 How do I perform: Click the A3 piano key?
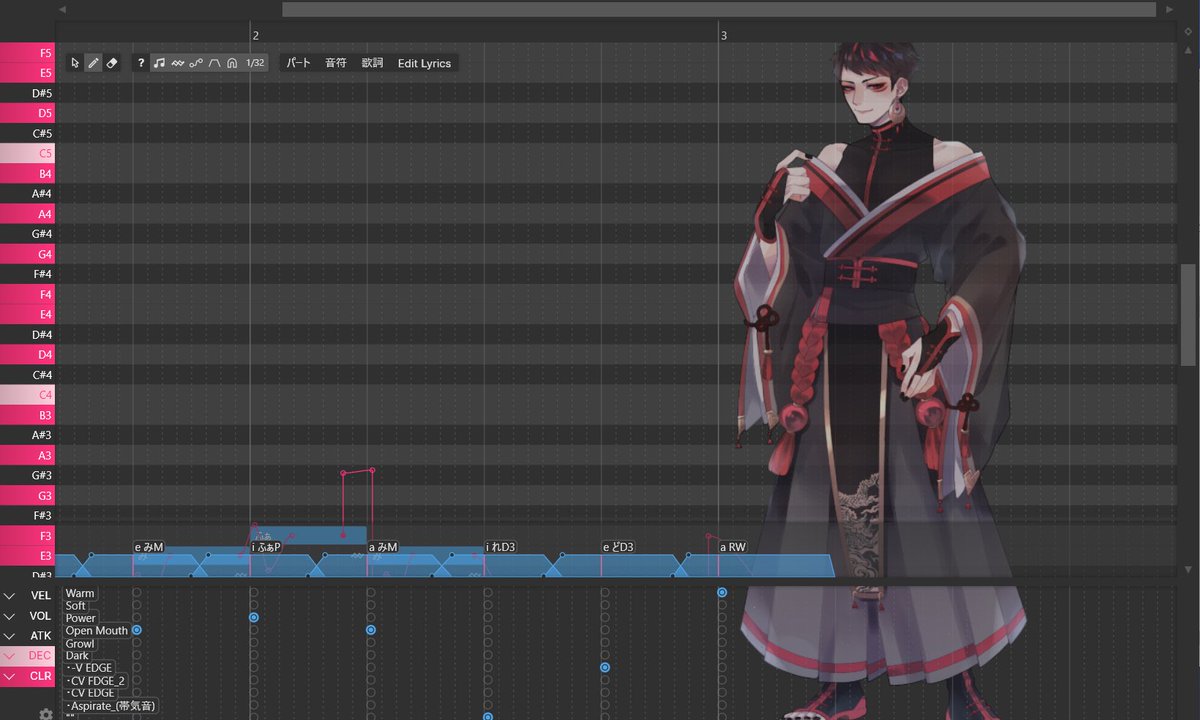click(28, 455)
